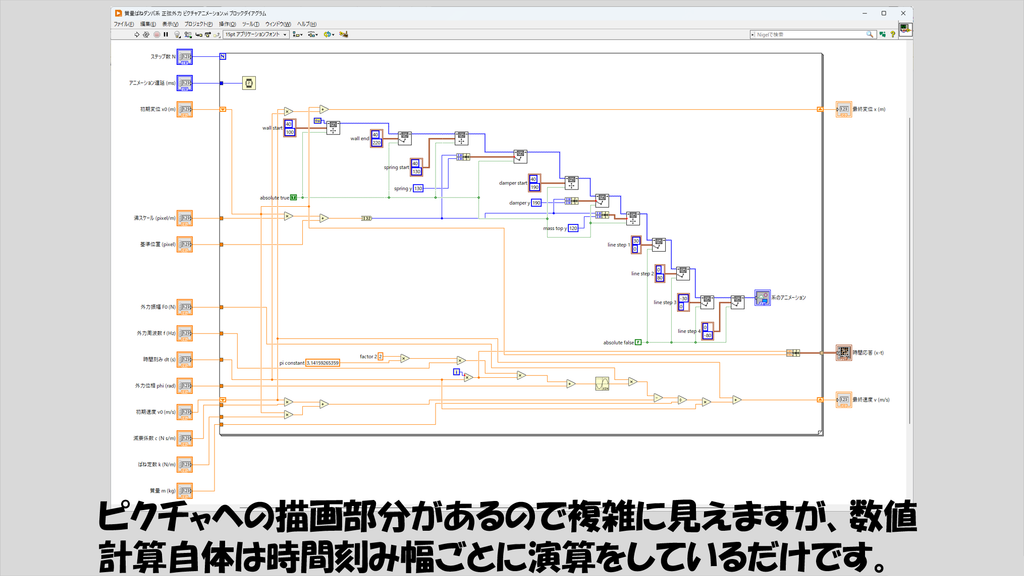Click the Run arrow in the toolbar

tap(136, 35)
